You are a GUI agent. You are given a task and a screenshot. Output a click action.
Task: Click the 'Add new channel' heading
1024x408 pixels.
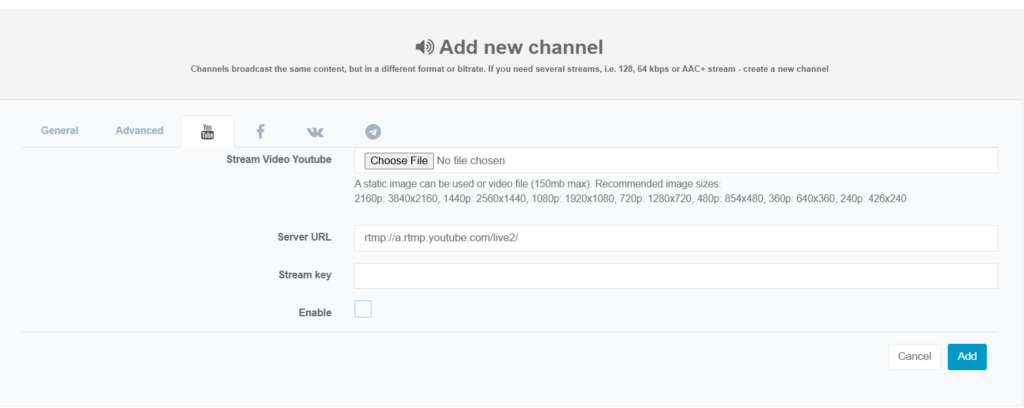point(521,47)
